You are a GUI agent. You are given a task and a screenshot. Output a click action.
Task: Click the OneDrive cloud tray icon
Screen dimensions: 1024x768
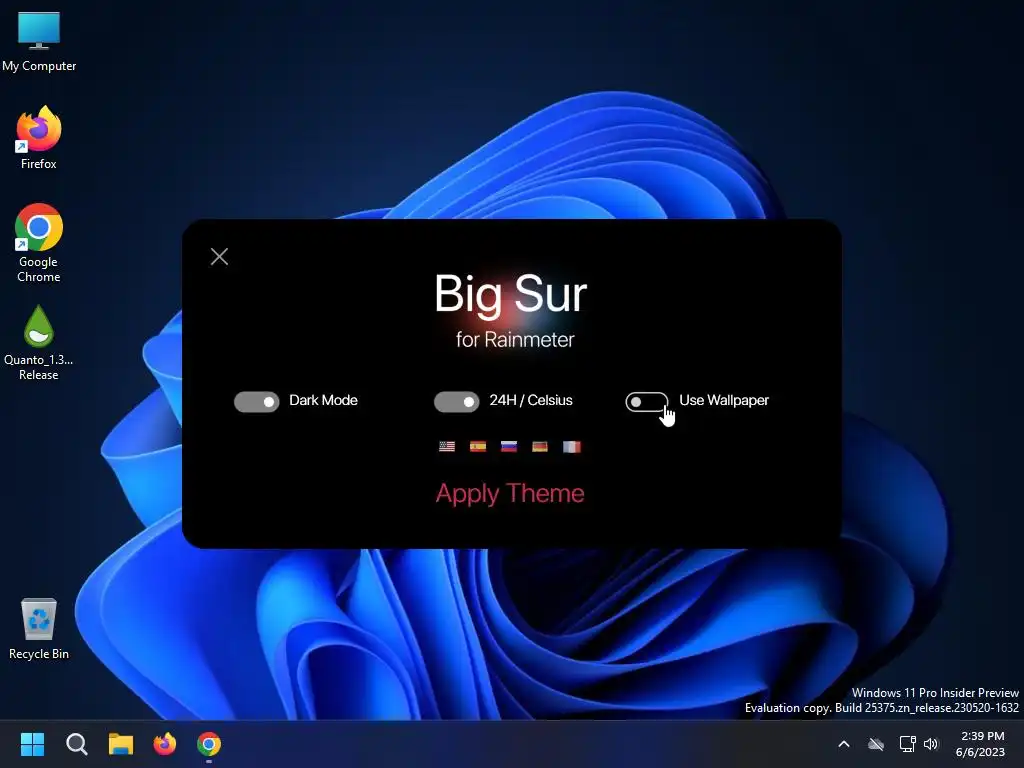(876, 744)
